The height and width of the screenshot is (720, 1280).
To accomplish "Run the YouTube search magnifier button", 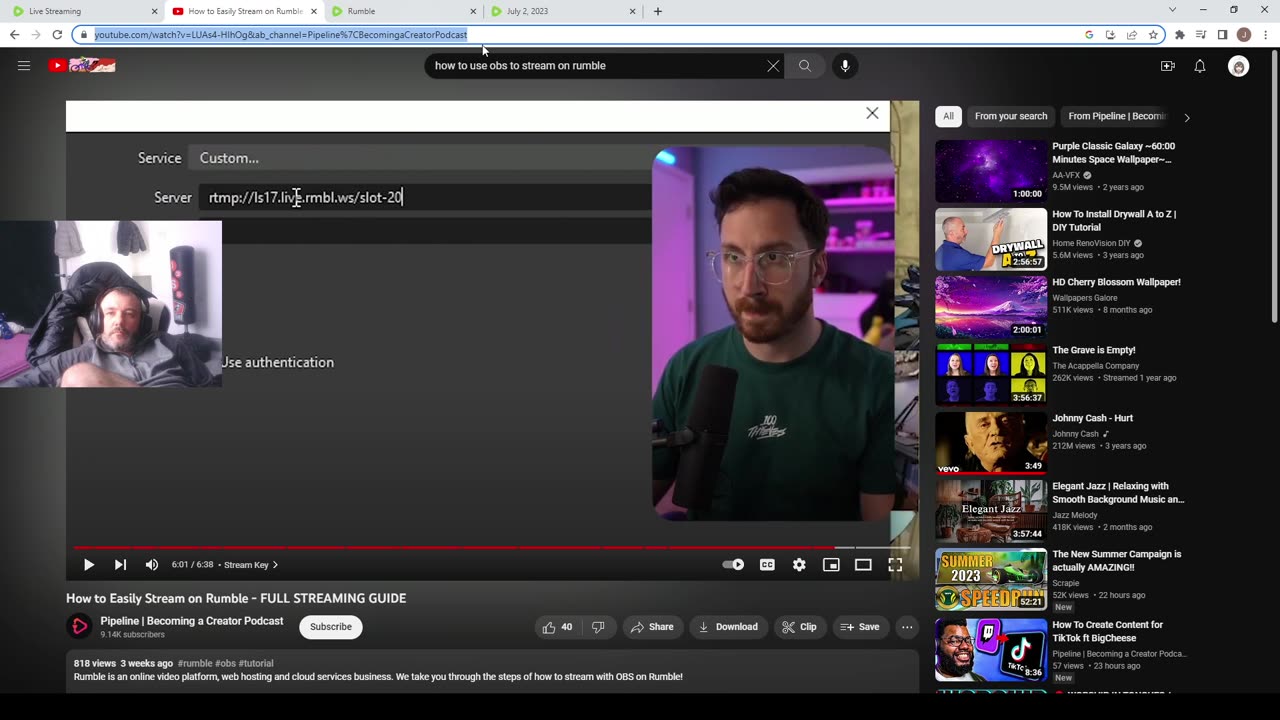I will point(805,66).
